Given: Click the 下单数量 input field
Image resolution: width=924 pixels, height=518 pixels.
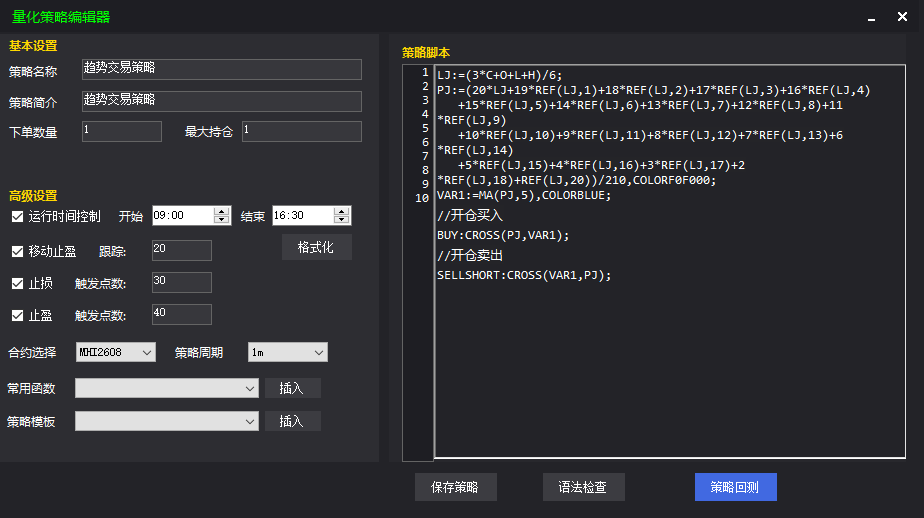Looking at the screenshot, I should click(x=121, y=131).
